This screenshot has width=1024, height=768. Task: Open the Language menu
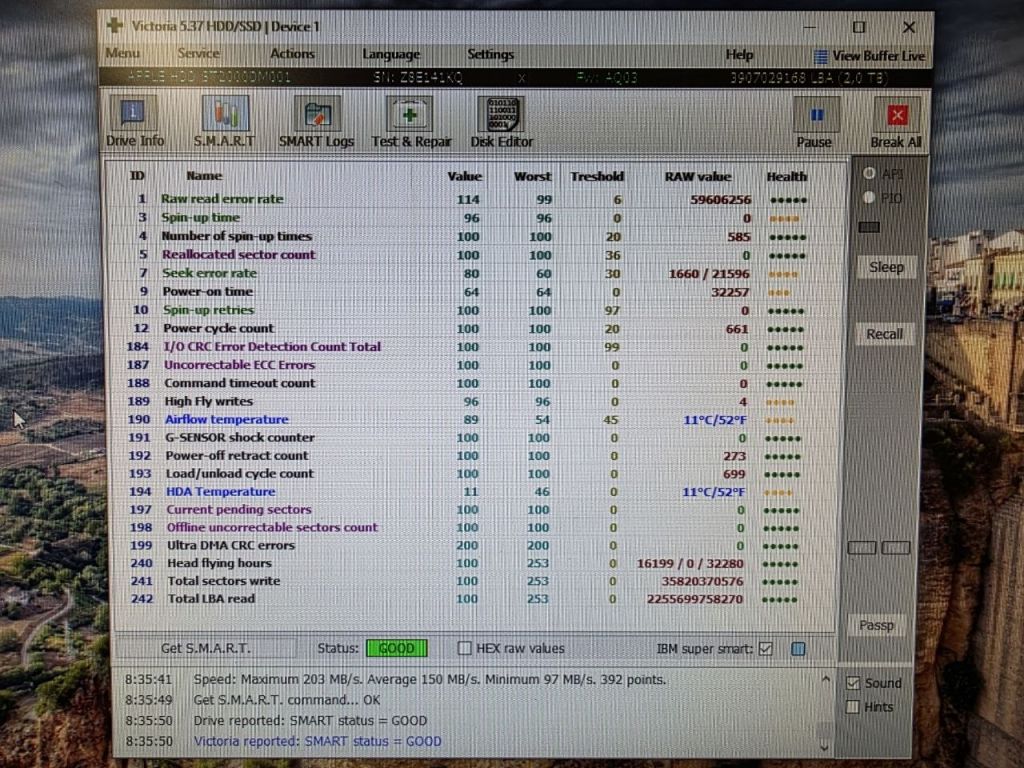tap(391, 54)
